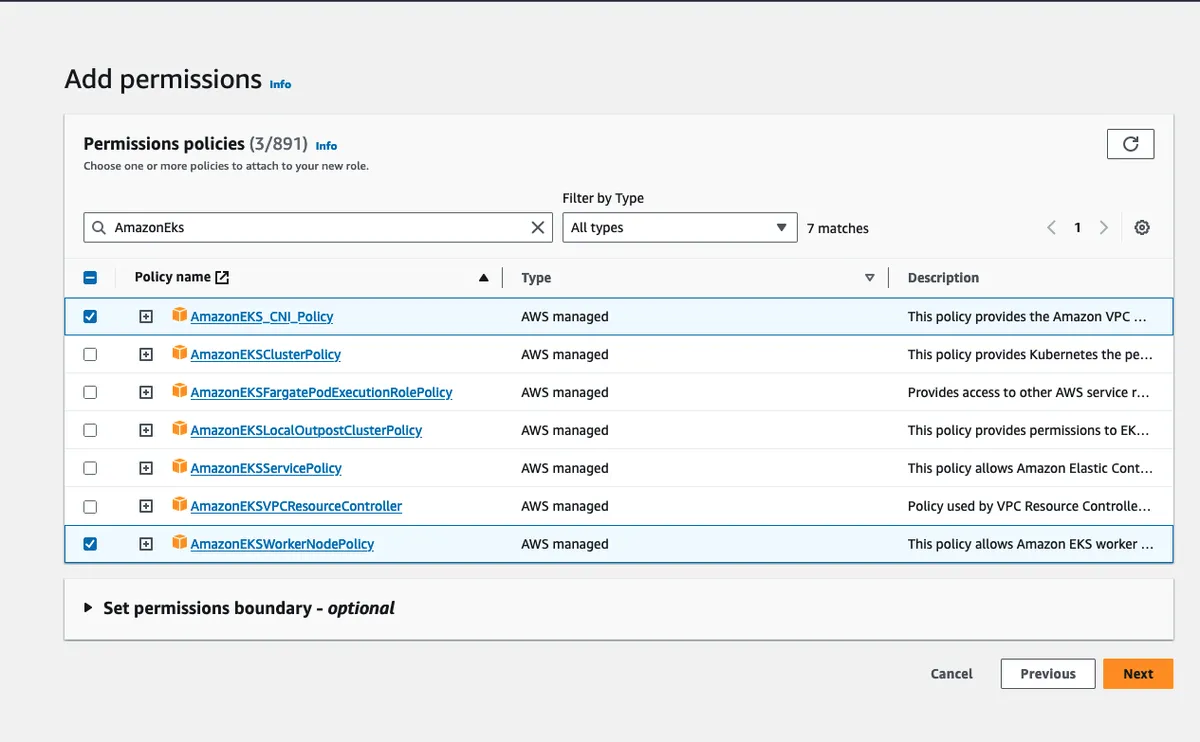Open the table preferences gear icon
Viewport: 1200px width, 742px height.
coord(1142,228)
